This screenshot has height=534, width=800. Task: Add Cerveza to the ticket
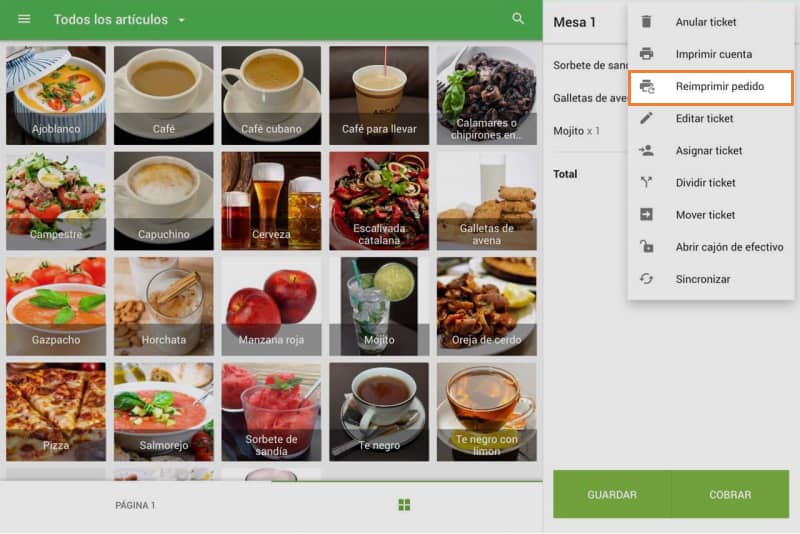coord(271,201)
